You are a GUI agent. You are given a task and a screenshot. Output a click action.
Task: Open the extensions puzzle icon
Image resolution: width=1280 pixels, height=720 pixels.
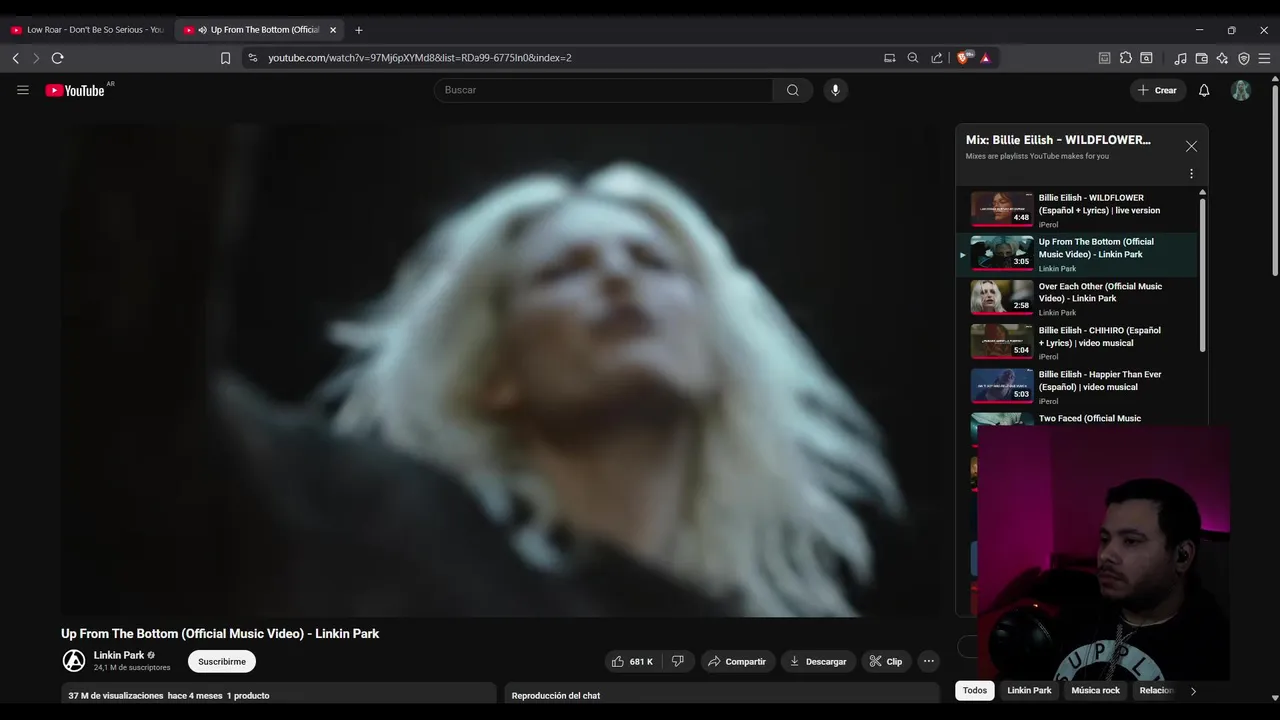pos(1126,58)
